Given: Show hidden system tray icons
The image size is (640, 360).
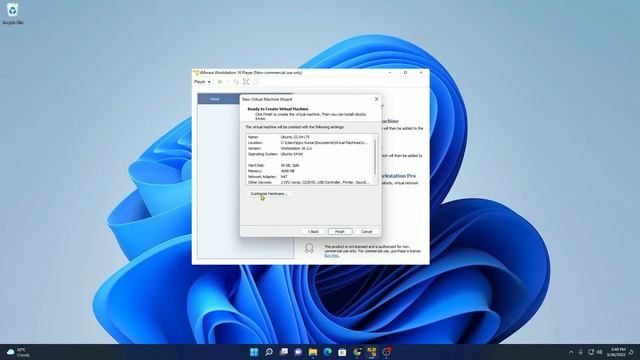Looking at the screenshot, I should 571,352.
